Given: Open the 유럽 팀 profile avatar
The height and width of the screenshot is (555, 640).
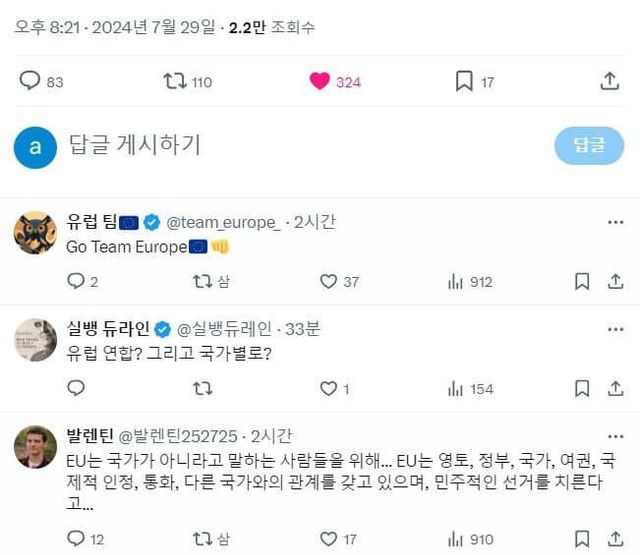Looking at the screenshot, I should (35, 232).
